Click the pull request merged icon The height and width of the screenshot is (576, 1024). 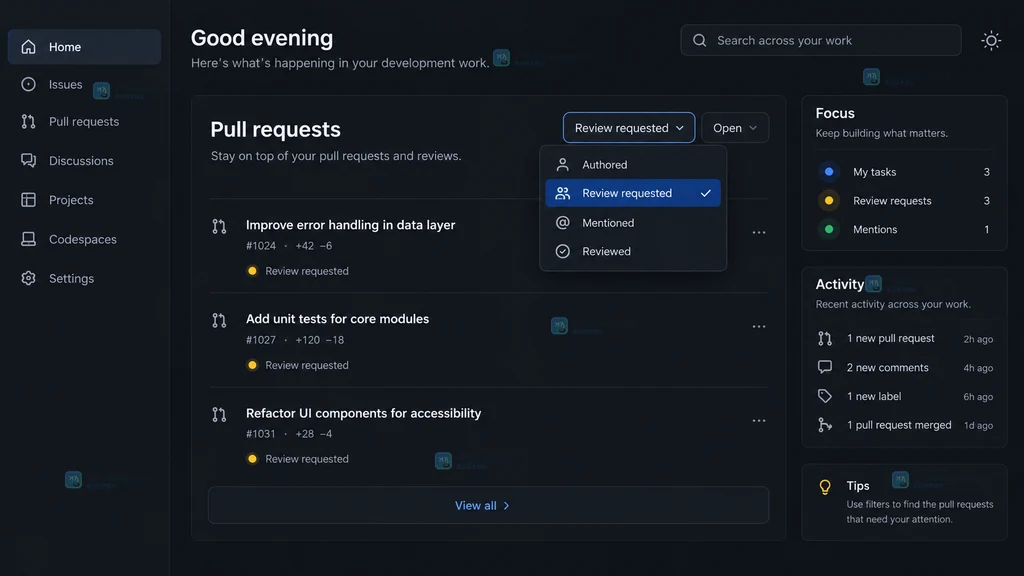point(825,425)
